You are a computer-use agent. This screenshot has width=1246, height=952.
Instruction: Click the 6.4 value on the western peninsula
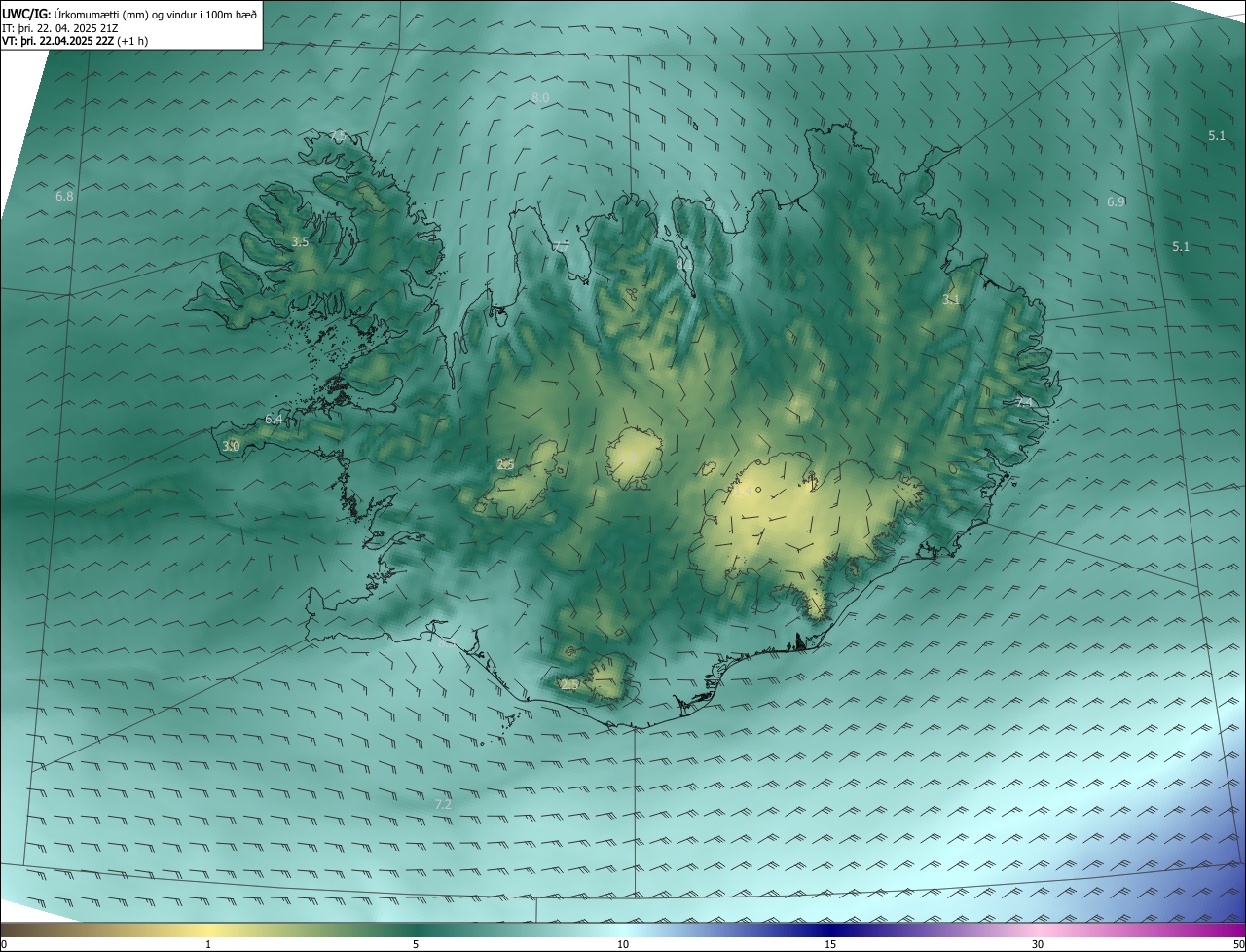pyautogui.click(x=274, y=420)
